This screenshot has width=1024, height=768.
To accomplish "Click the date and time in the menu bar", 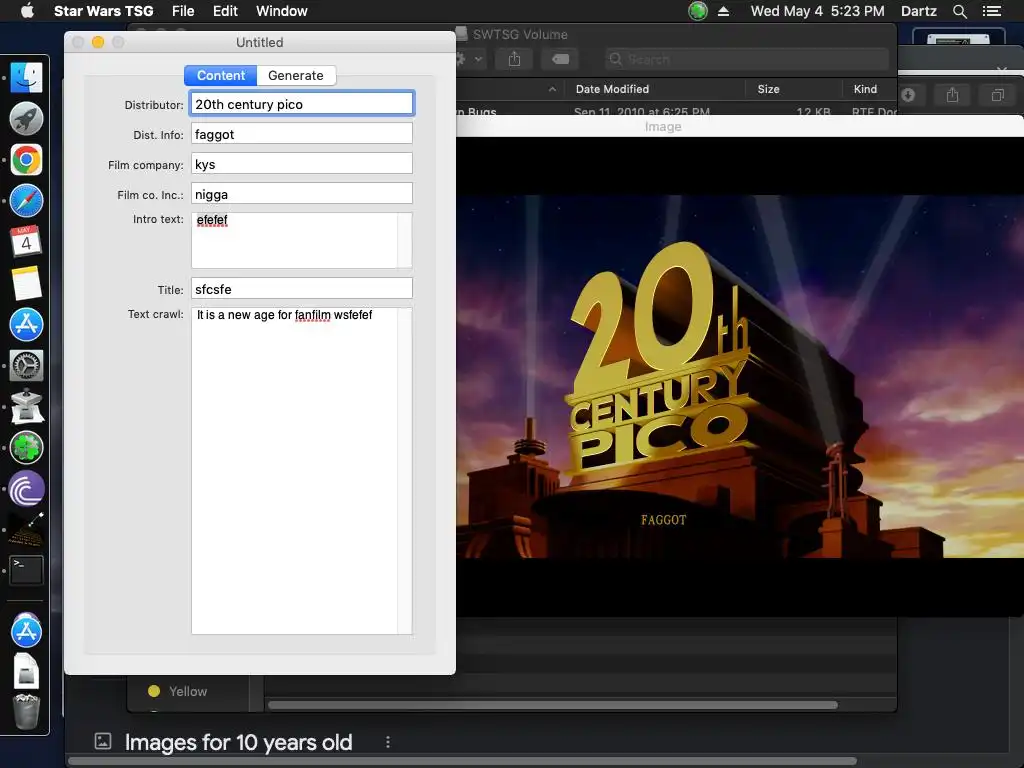I will pyautogui.click(x=818, y=11).
